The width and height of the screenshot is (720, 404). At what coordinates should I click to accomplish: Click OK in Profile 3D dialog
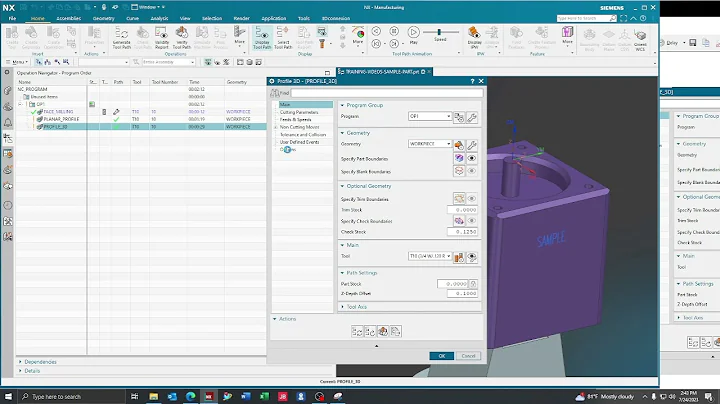click(x=442, y=356)
